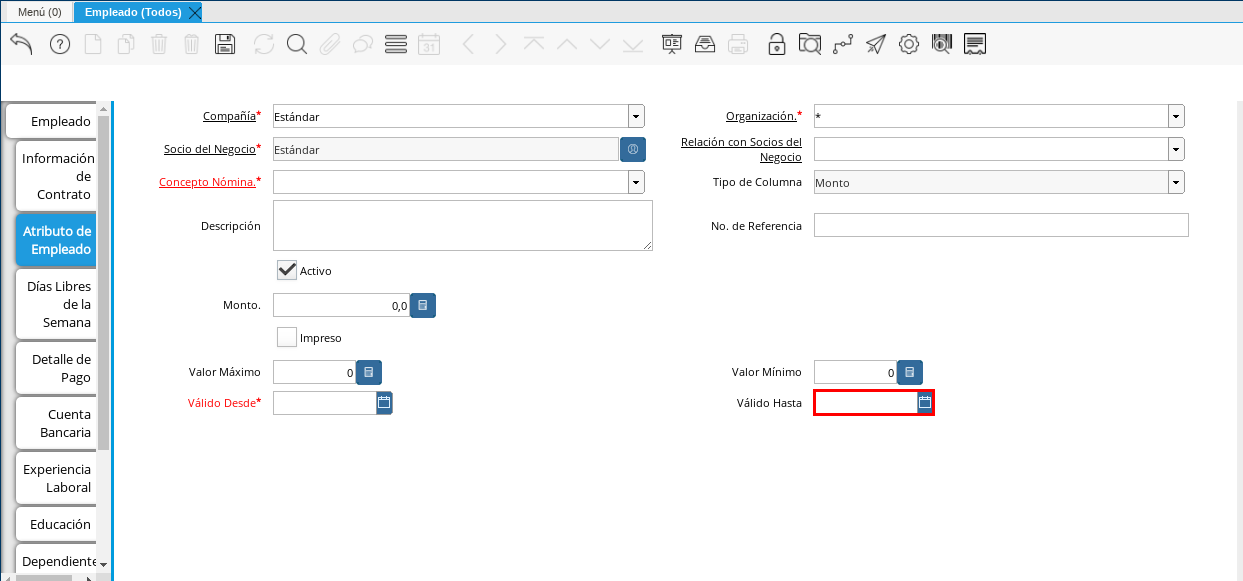Viewport: 1243px width, 581px height.
Task: Open the report presentation board icon
Action: pyautogui.click(x=672, y=44)
